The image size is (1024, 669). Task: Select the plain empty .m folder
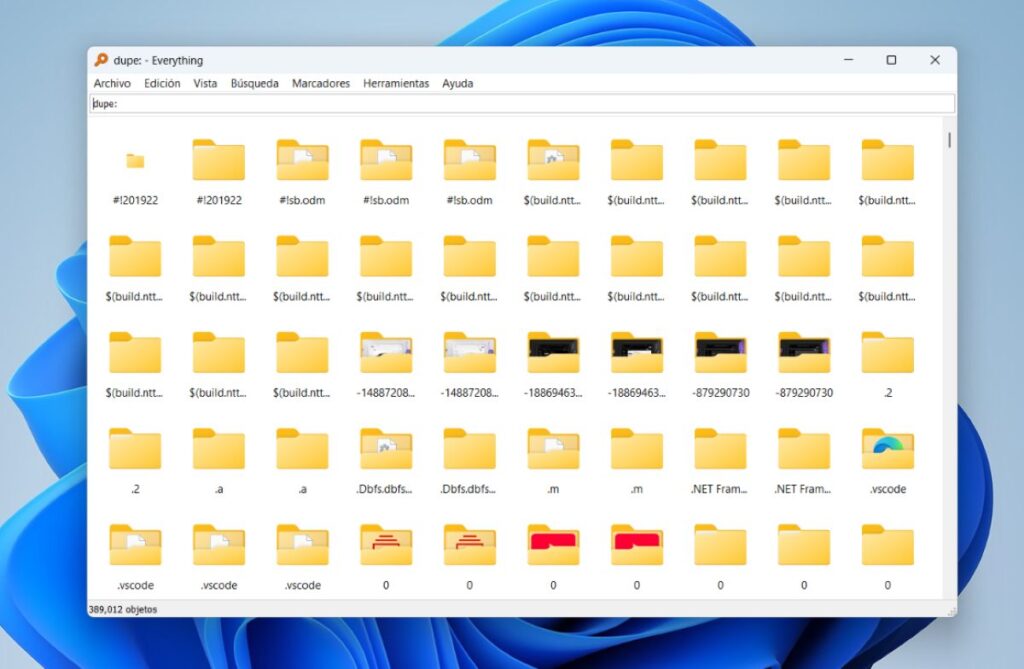(637, 449)
